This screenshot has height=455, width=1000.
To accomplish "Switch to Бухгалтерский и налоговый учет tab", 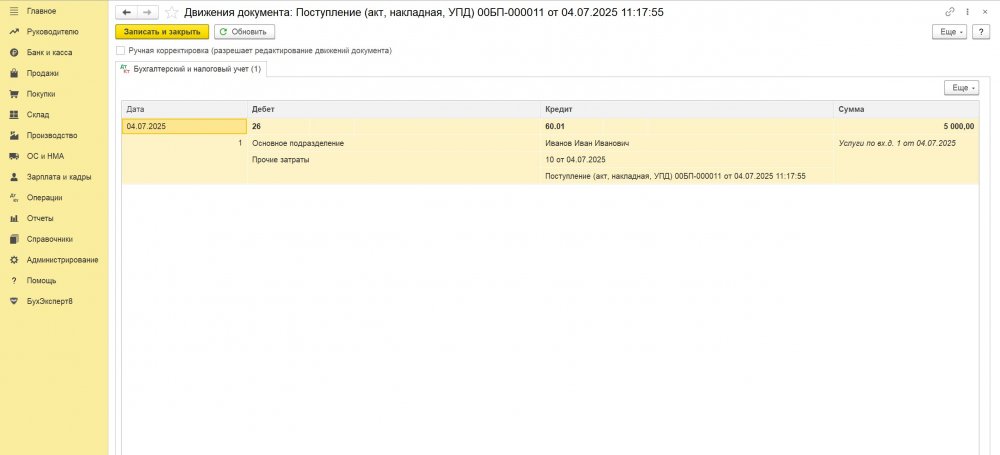I will [x=190, y=69].
